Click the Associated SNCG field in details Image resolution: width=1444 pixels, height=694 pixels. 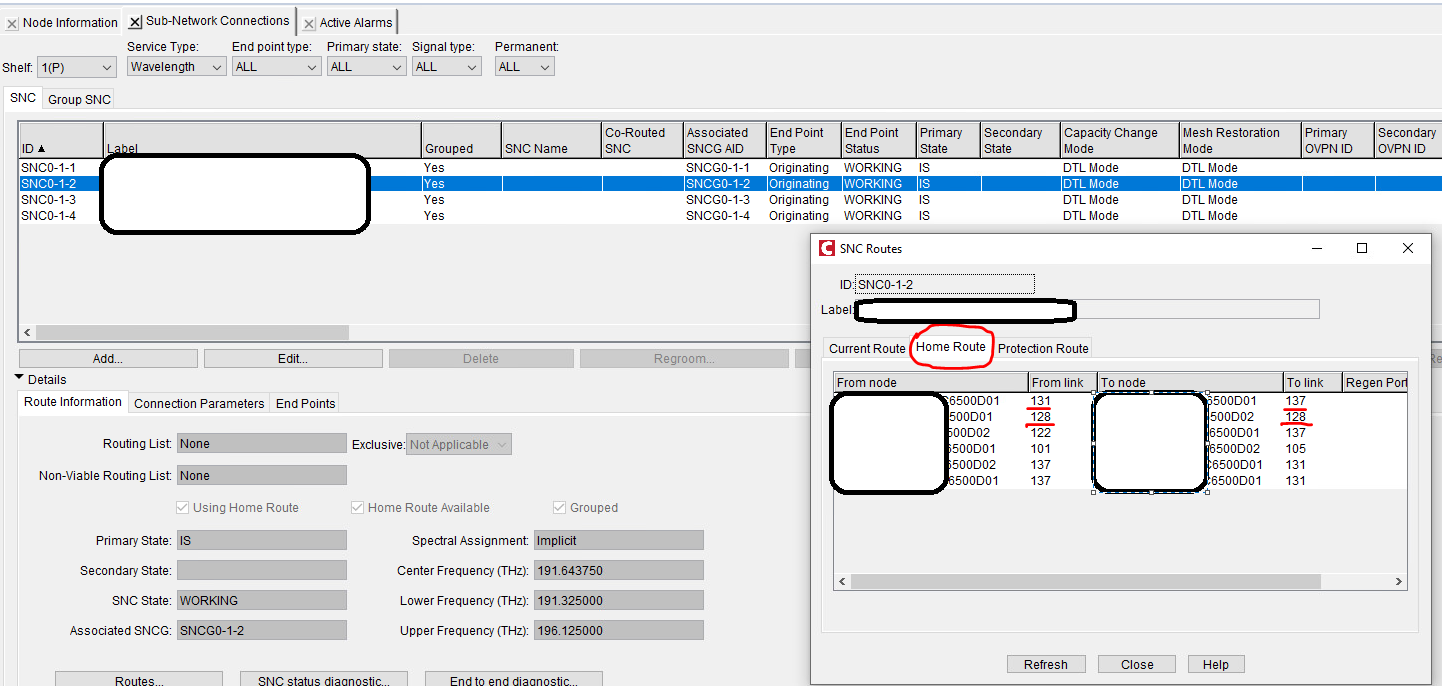[262, 631]
